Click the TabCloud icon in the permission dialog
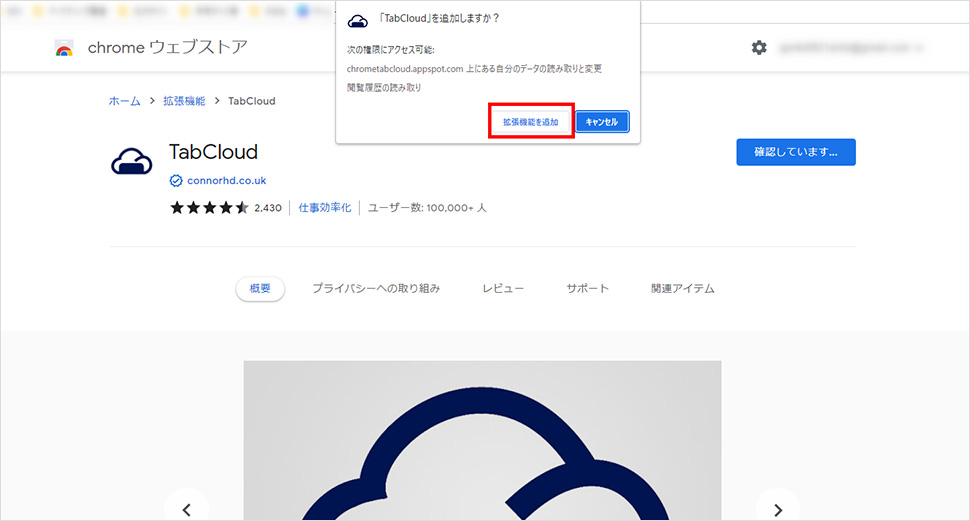Viewport: 970px width, 521px height. (358, 22)
